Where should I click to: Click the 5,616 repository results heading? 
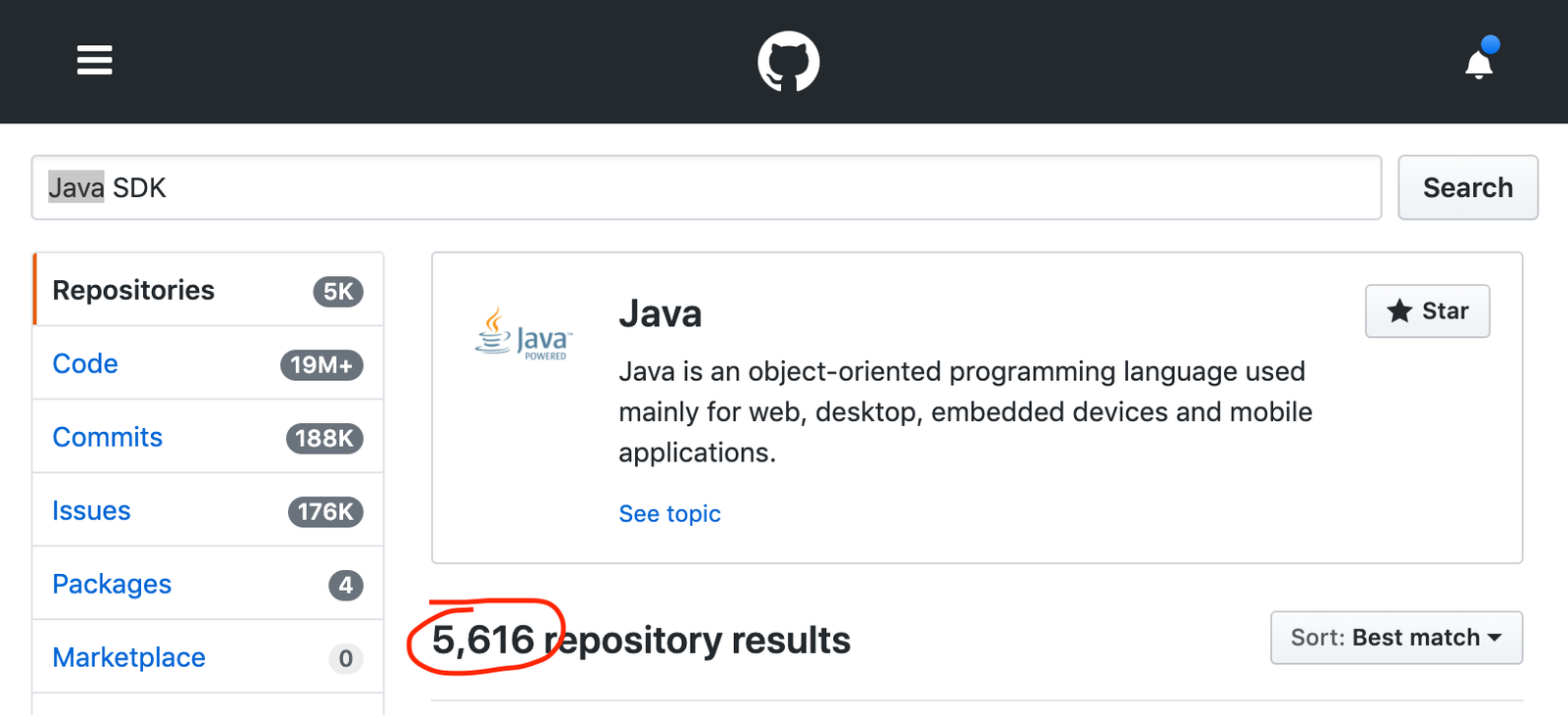tap(641, 641)
